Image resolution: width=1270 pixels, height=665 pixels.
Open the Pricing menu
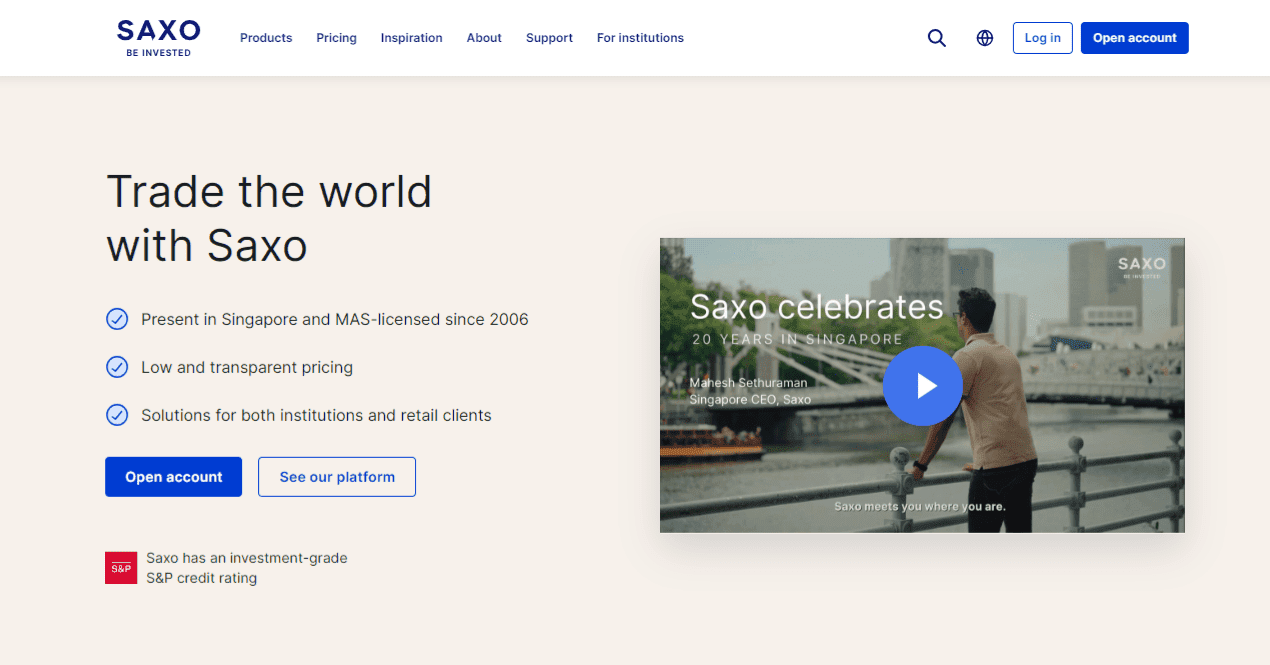(336, 38)
